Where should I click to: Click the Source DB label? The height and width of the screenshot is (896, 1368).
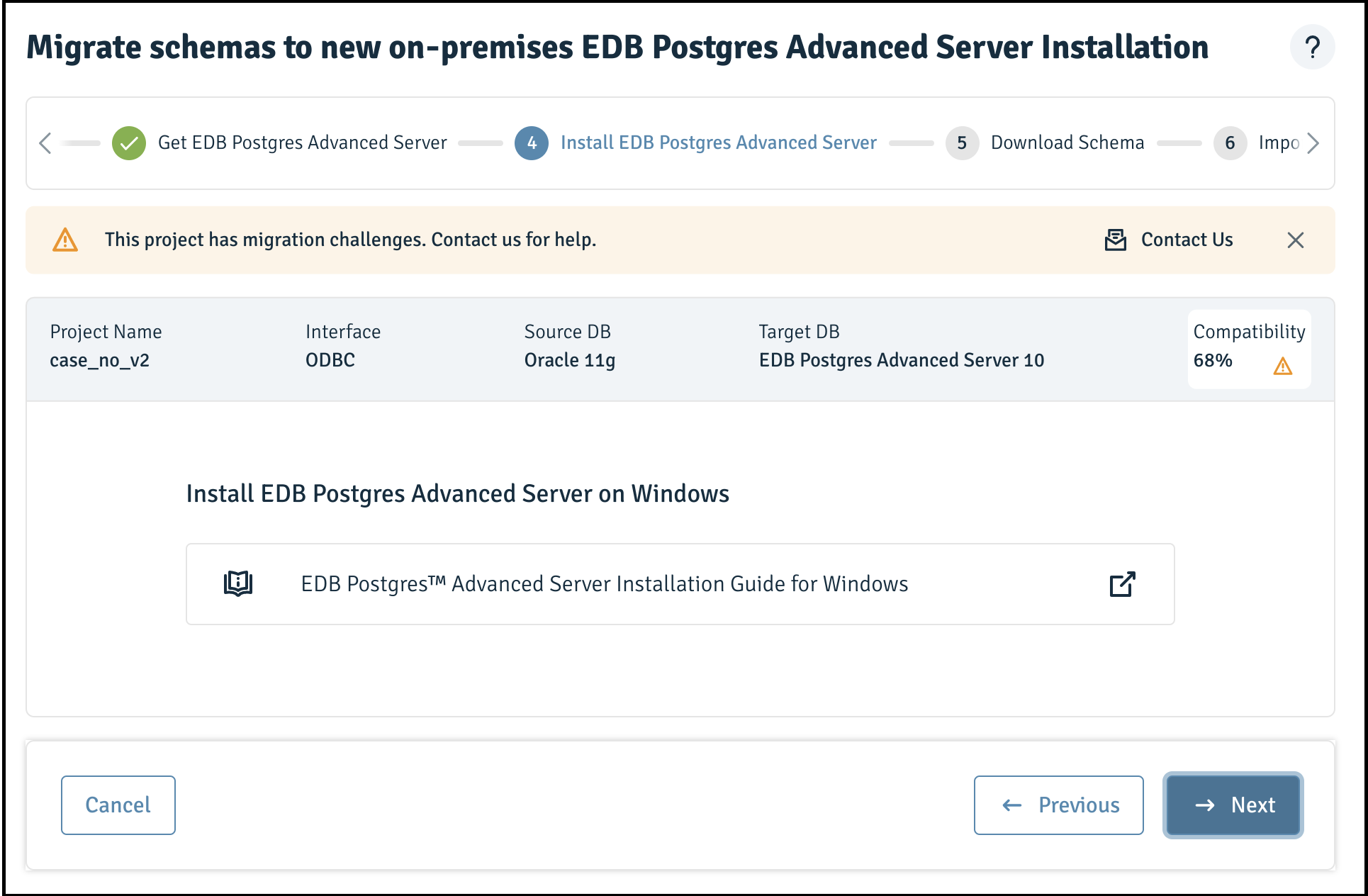tap(568, 332)
